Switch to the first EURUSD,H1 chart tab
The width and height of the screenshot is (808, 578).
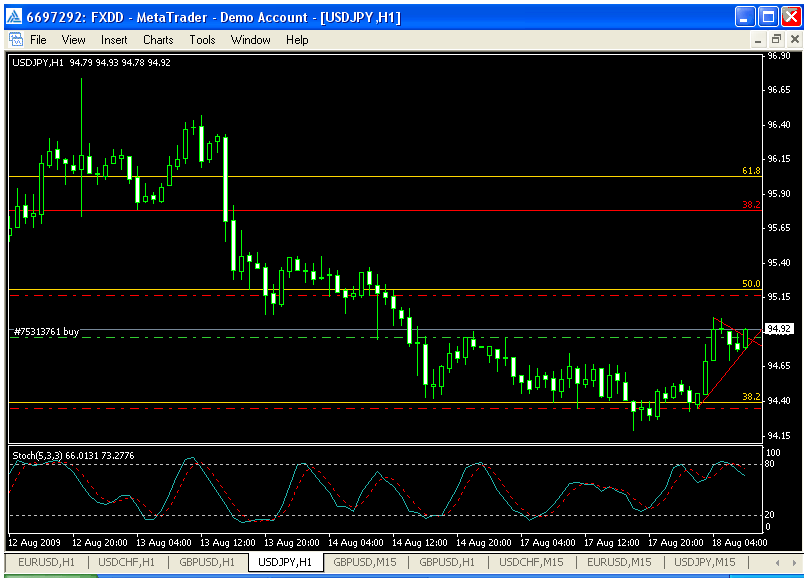(x=46, y=562)
